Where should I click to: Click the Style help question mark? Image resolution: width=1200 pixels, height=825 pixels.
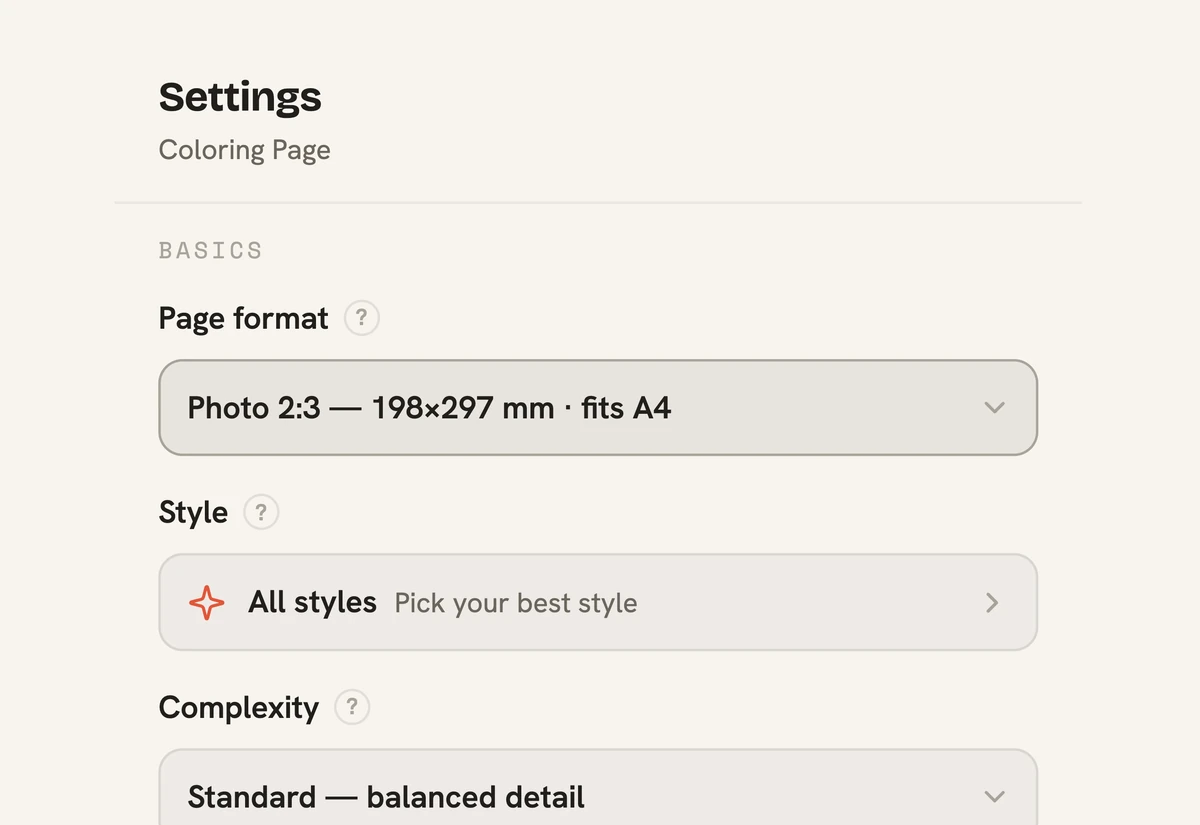coord(261,513)
